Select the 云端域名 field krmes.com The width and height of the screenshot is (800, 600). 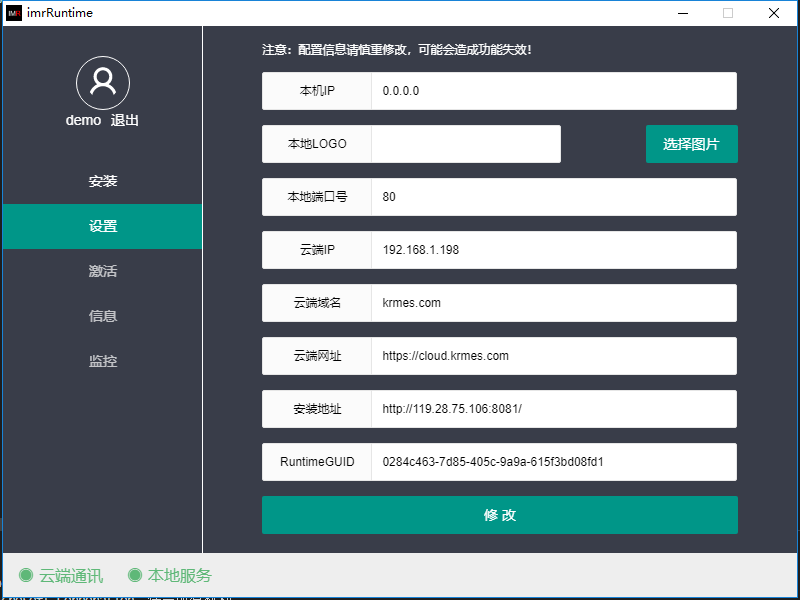pos(553,303)
